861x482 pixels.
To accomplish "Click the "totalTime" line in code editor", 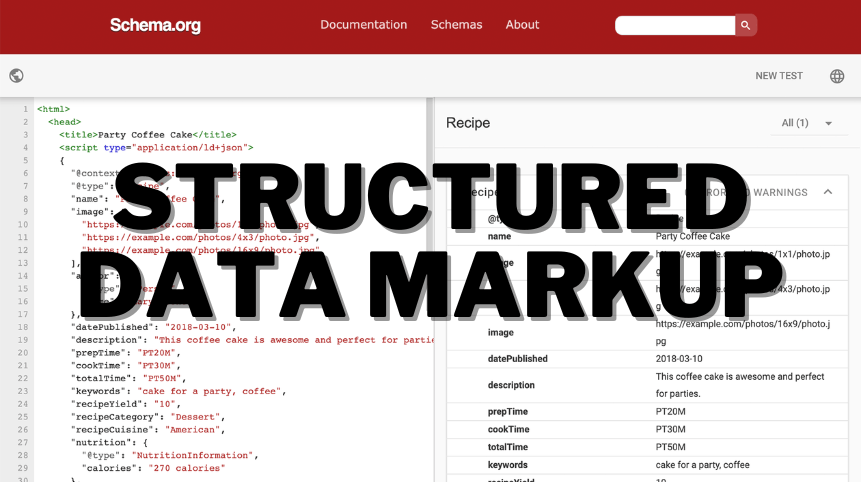I will pyautogui.click(x=128, y=378).
